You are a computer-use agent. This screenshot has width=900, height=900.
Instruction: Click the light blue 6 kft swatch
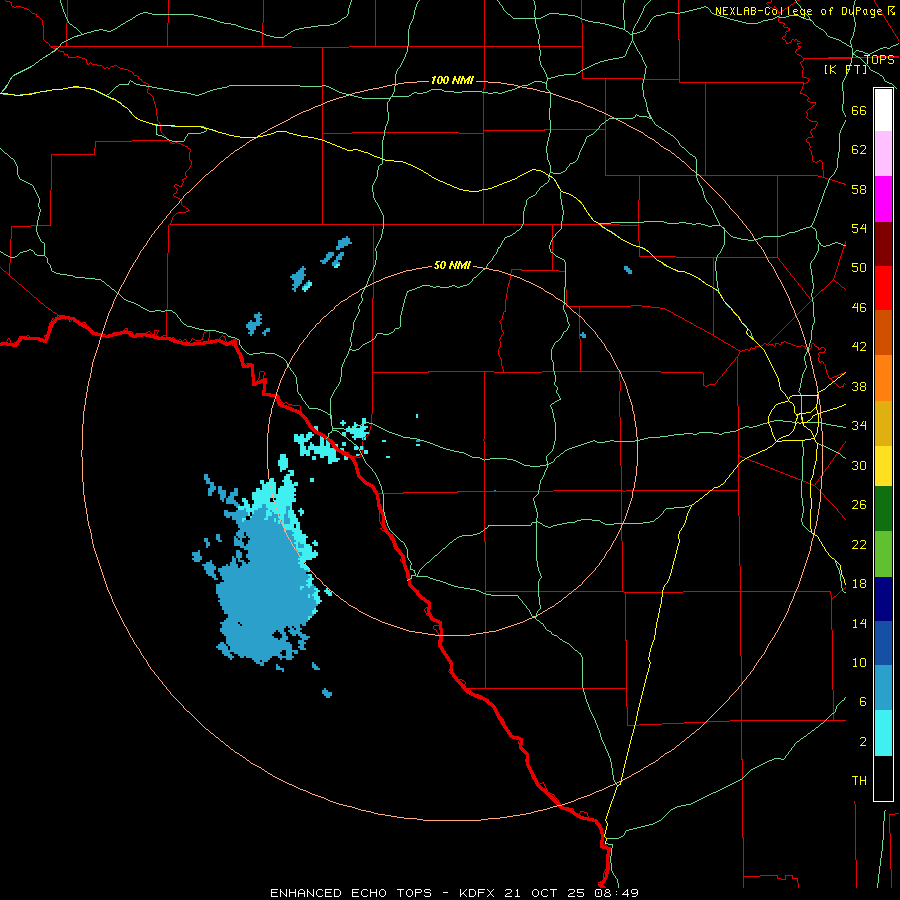pos(883,688)
